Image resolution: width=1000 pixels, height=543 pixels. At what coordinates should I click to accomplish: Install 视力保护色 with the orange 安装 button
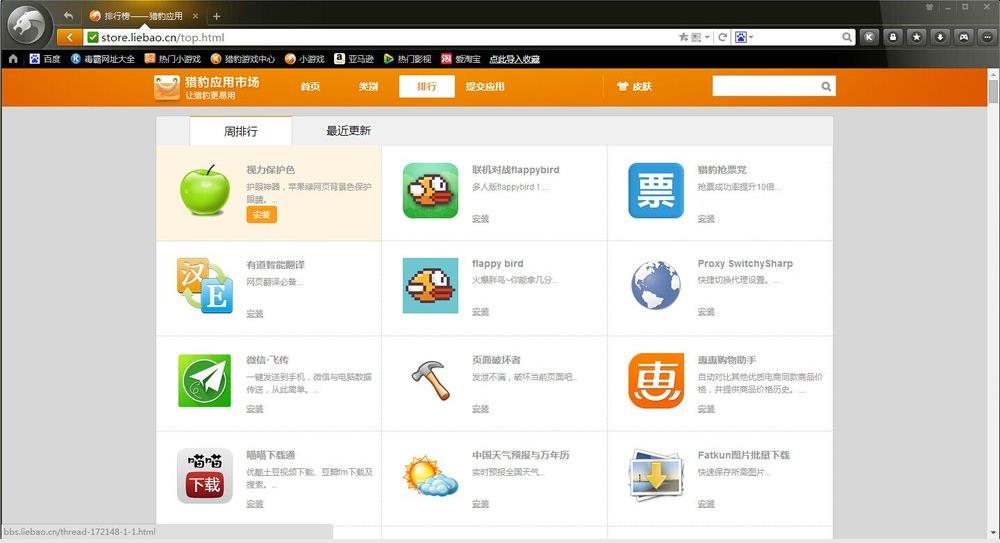[x=261, y=214]
